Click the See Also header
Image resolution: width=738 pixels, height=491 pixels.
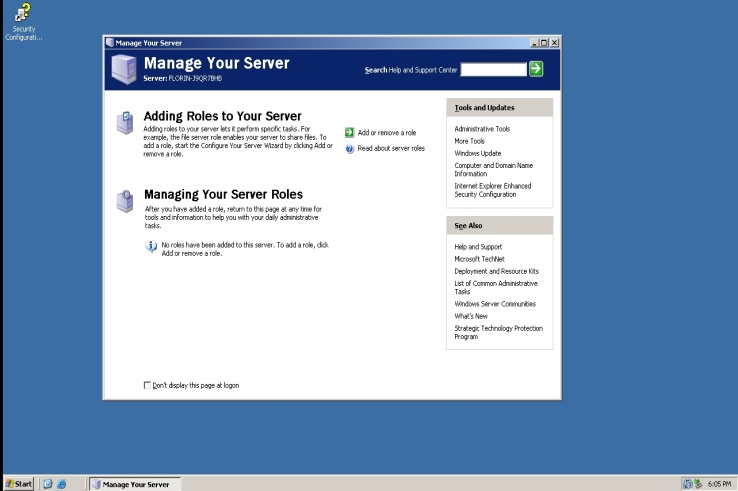point(499,225)
